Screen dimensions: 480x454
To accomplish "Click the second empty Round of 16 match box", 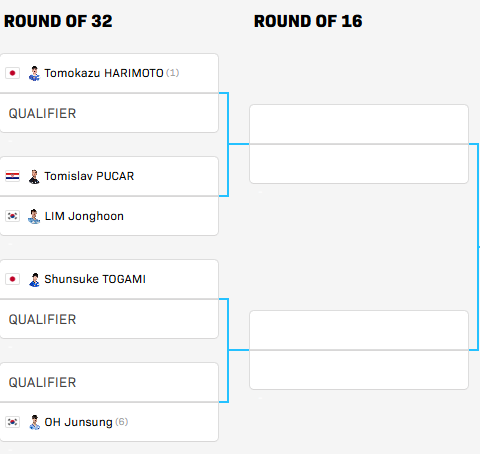I will point(359,350).
